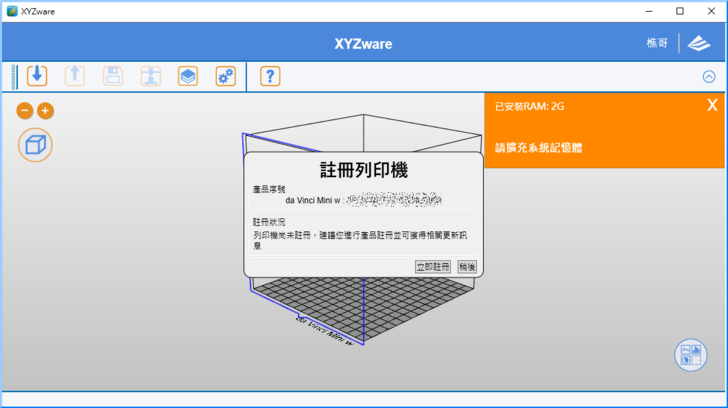Image resolution: width=728 pixels, height=408 pixels.
Task: Zoom out with the minus button
Action: click(x=25, y=110)
